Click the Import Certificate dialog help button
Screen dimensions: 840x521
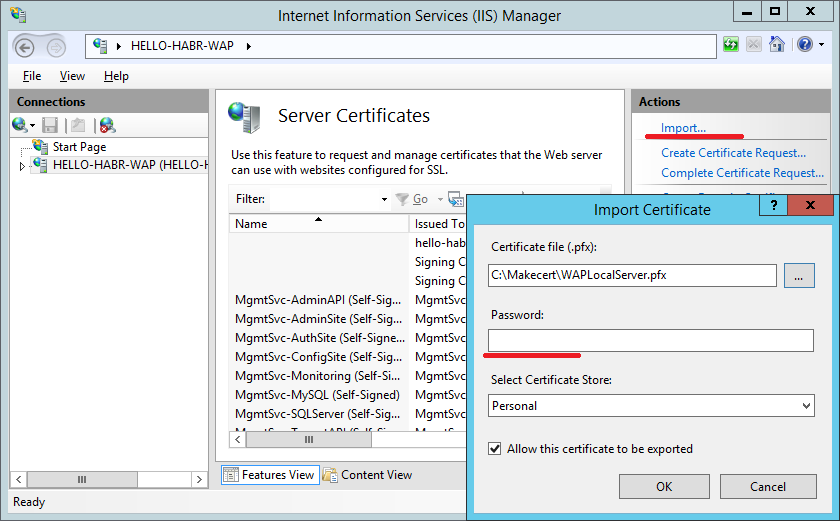coord(773,206)
